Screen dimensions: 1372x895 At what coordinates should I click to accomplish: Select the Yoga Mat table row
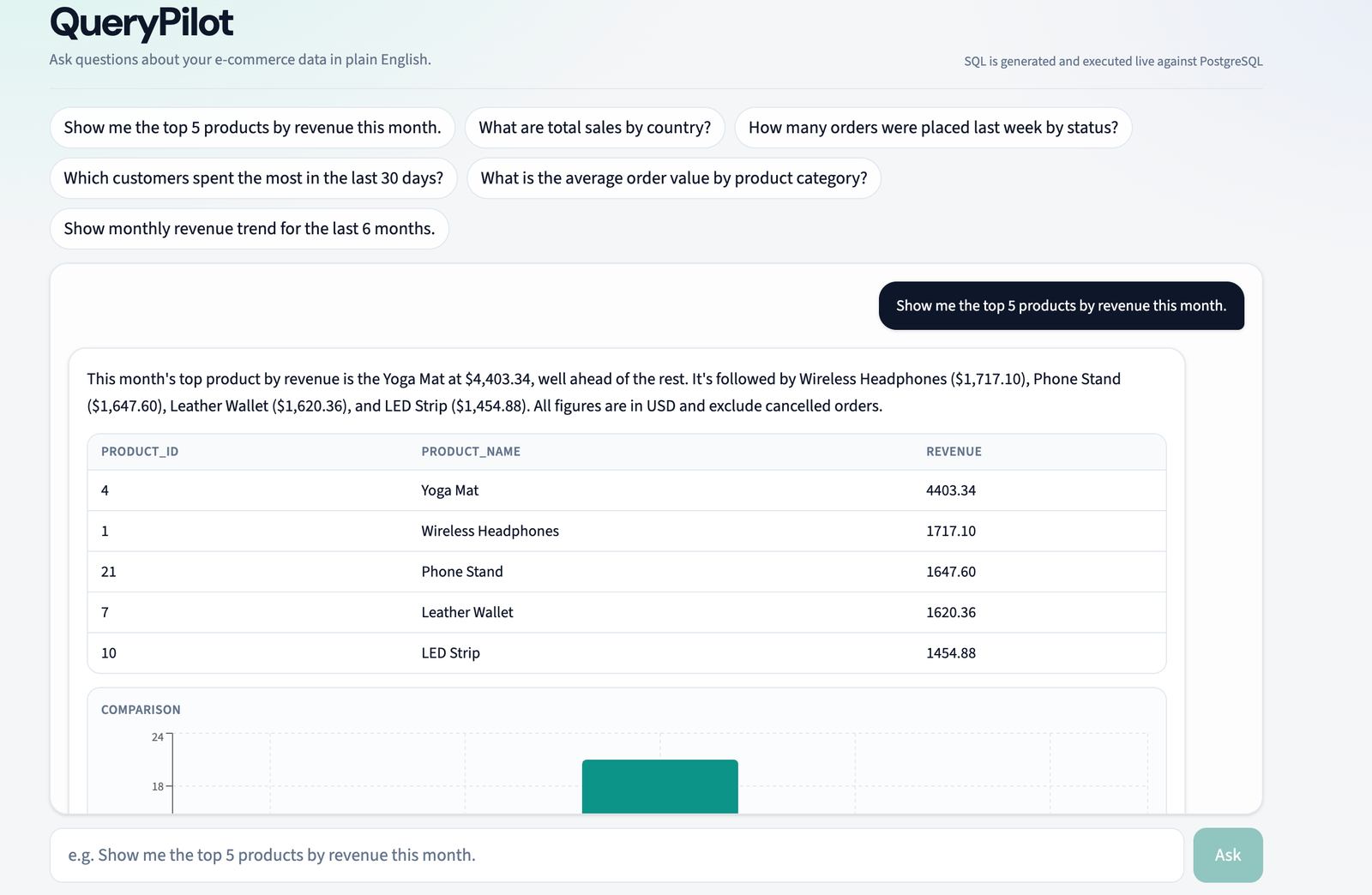coord(627,490)
